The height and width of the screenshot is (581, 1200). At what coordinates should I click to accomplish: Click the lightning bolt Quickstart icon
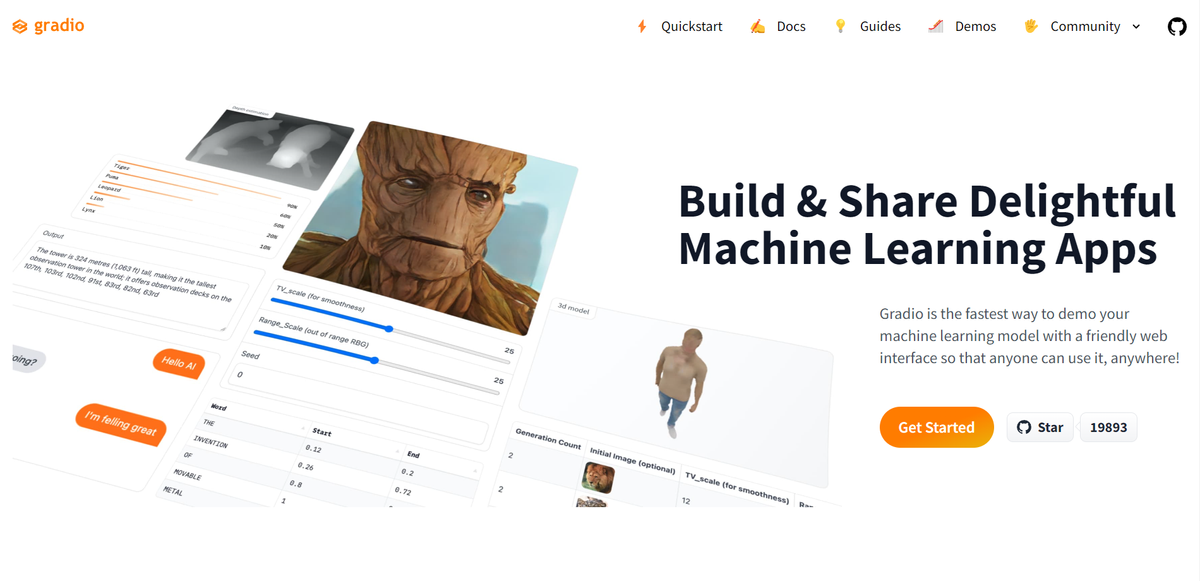642,27
